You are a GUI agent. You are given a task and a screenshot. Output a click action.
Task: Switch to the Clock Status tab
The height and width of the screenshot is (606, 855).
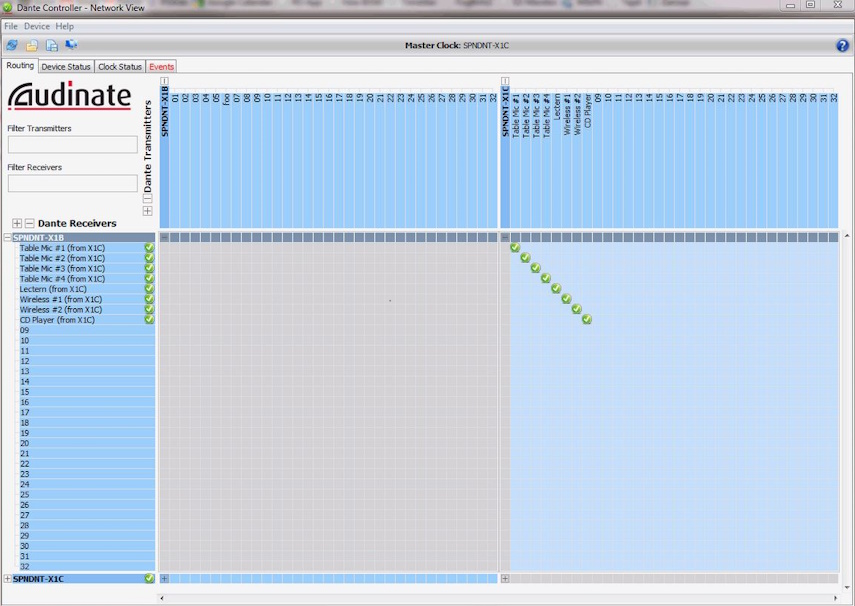pos(120,67)
